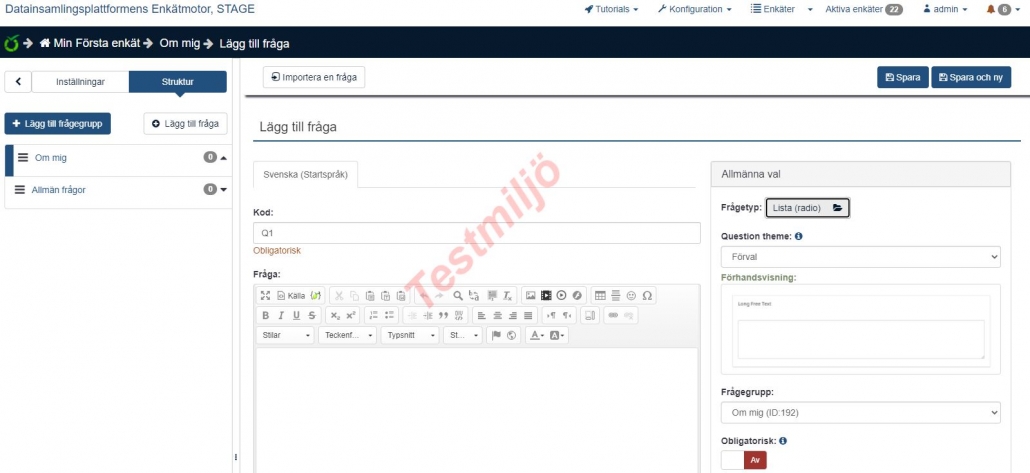Open Question theme Förval dropdown
The image size is (1030, 473).
coord(861,257)
